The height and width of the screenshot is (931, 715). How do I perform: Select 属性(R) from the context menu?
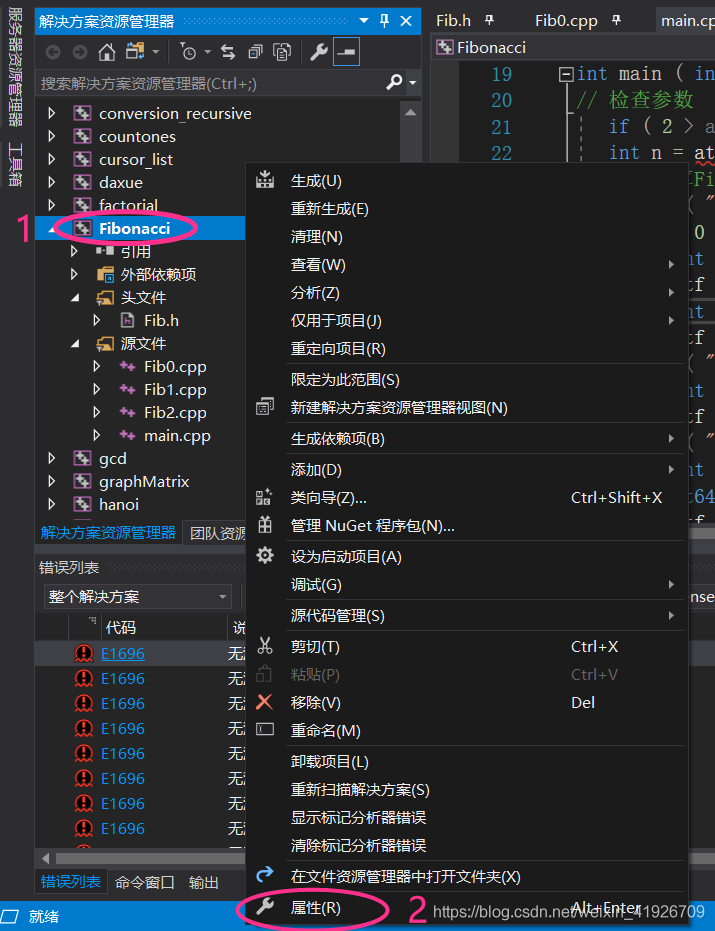315,908
